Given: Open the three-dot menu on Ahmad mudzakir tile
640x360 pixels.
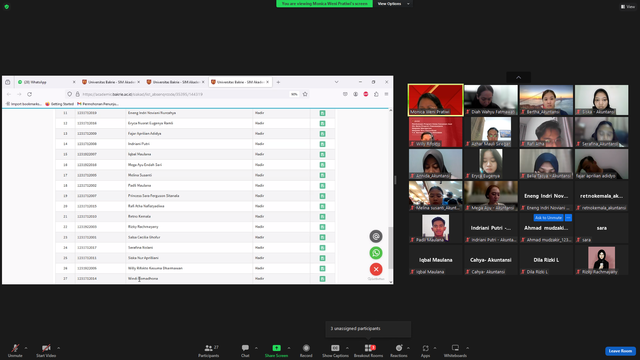Looking at the screenshot, I should (x=568, y=218).
